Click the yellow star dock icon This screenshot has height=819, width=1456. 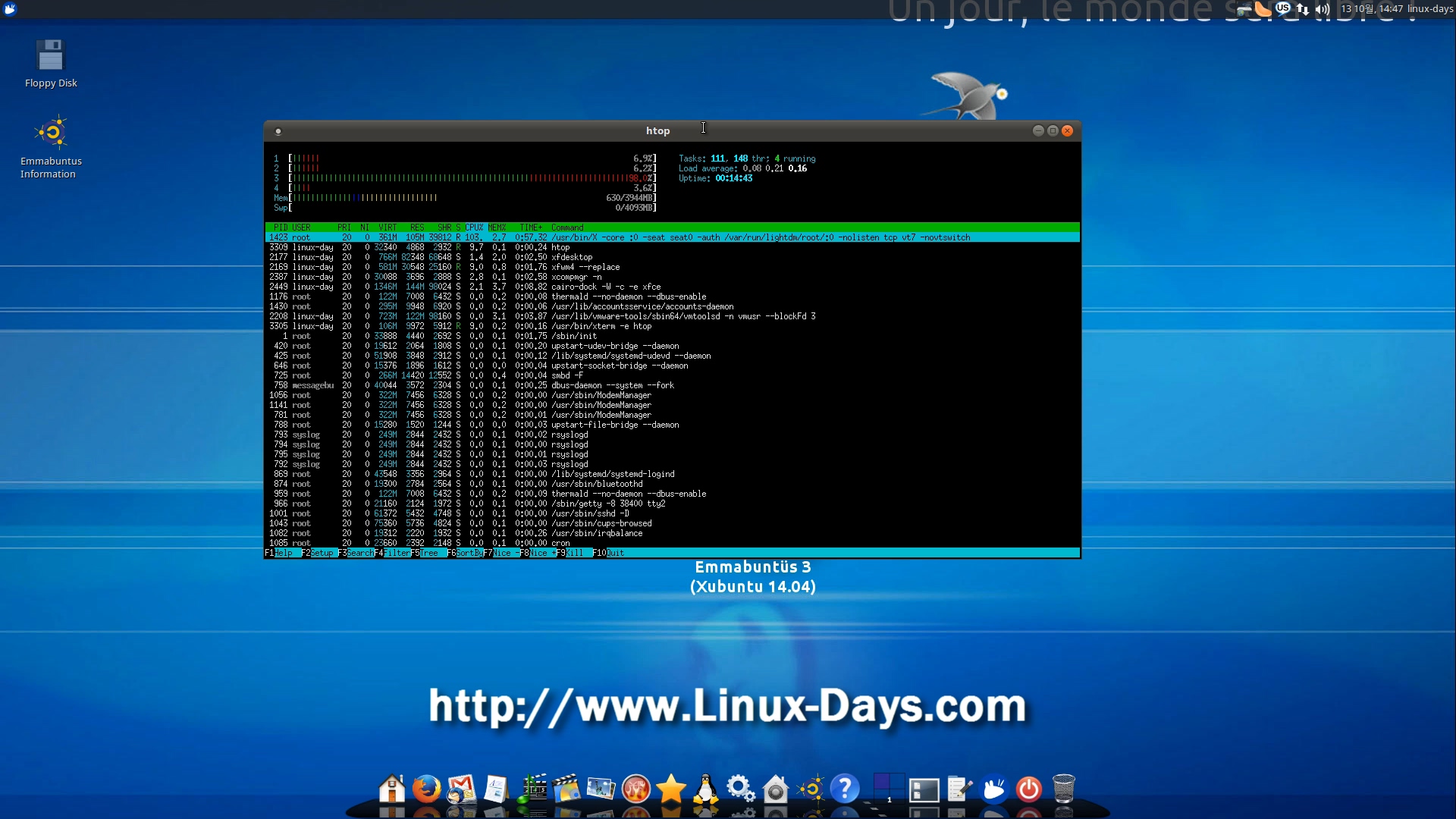pyautogui.click(x=671, y=789)
